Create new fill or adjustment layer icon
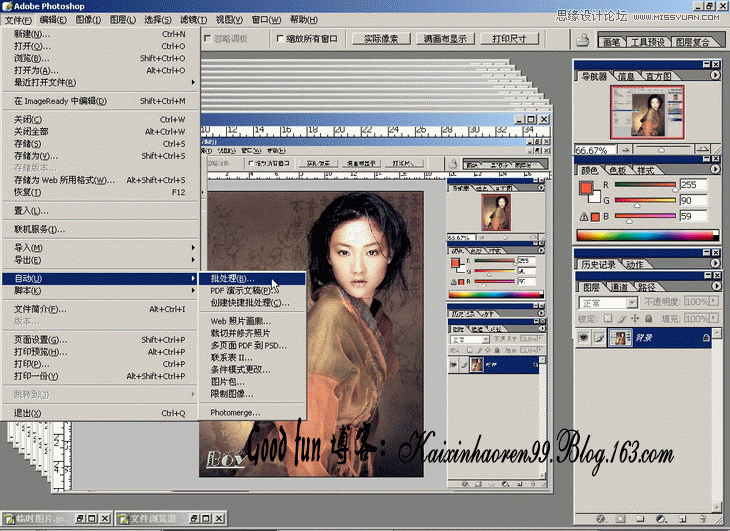The height and width of the screenshot is (531, 730). [x=660, y=518]
